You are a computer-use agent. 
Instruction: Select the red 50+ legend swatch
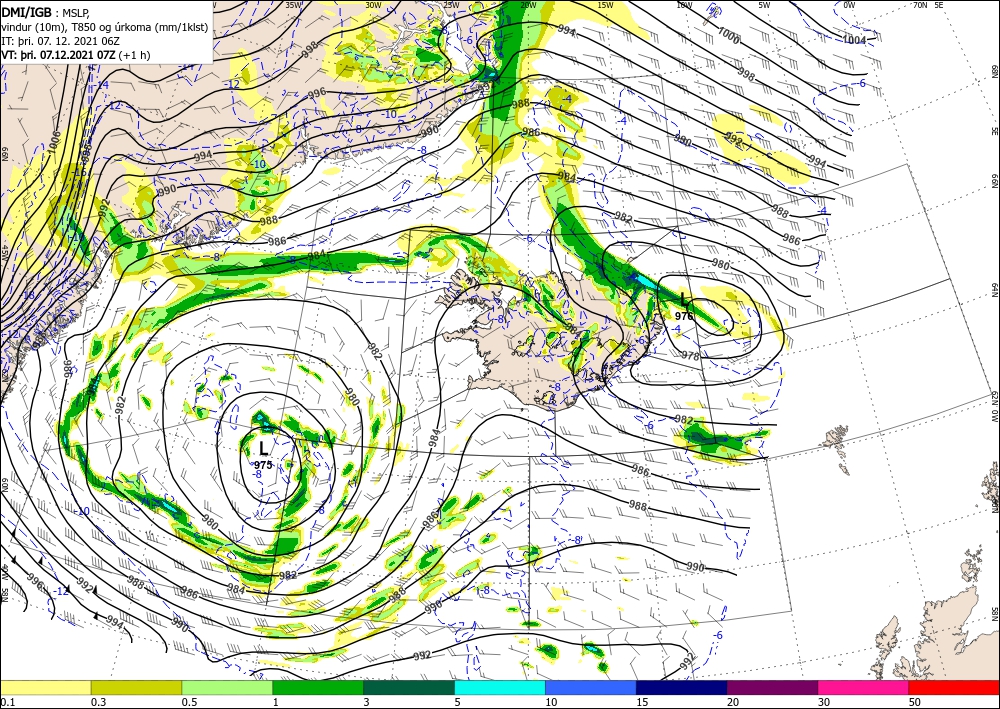(x=954, y=687)
